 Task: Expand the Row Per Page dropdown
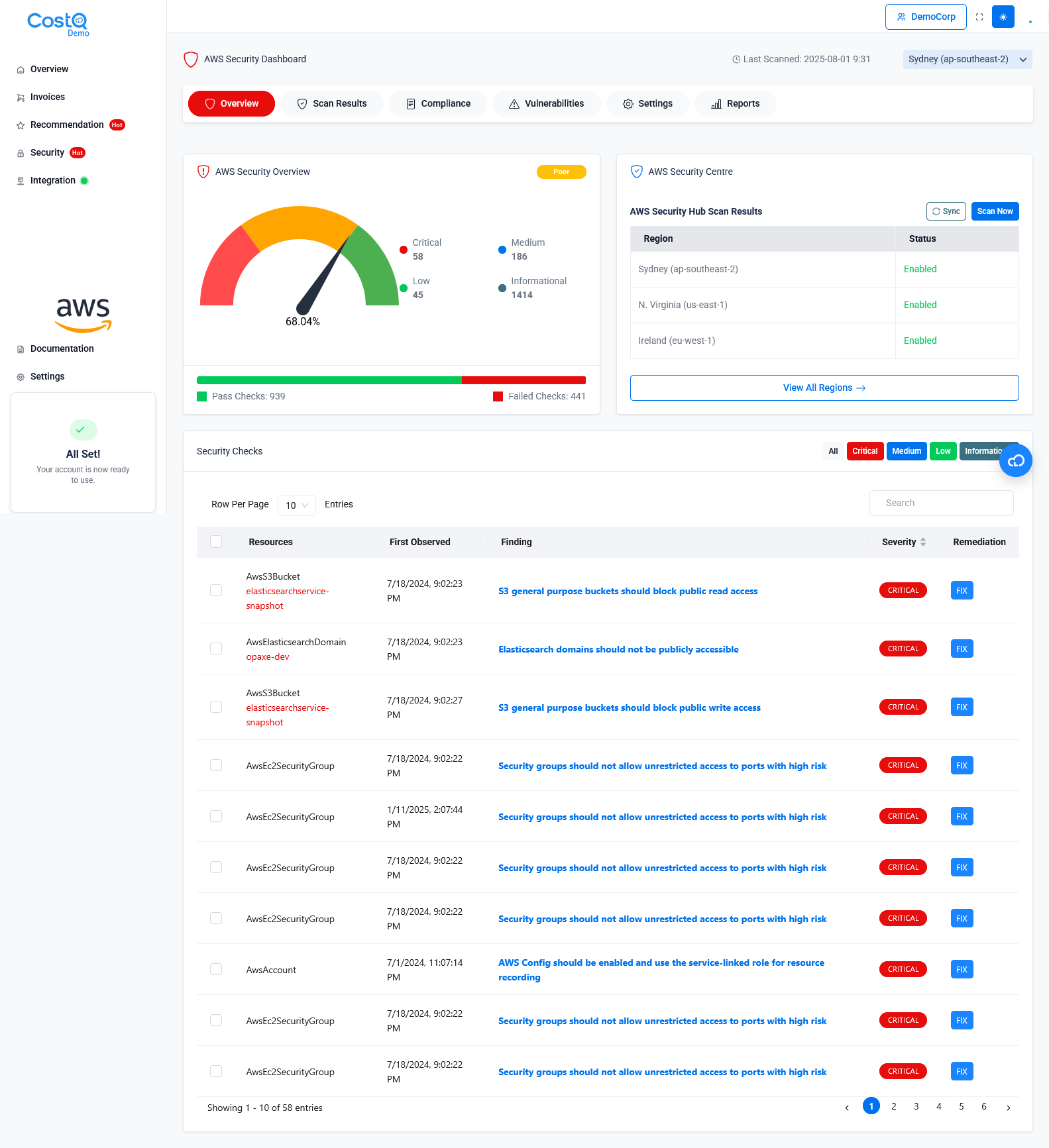pyautogui.click(x=296, y=505)
